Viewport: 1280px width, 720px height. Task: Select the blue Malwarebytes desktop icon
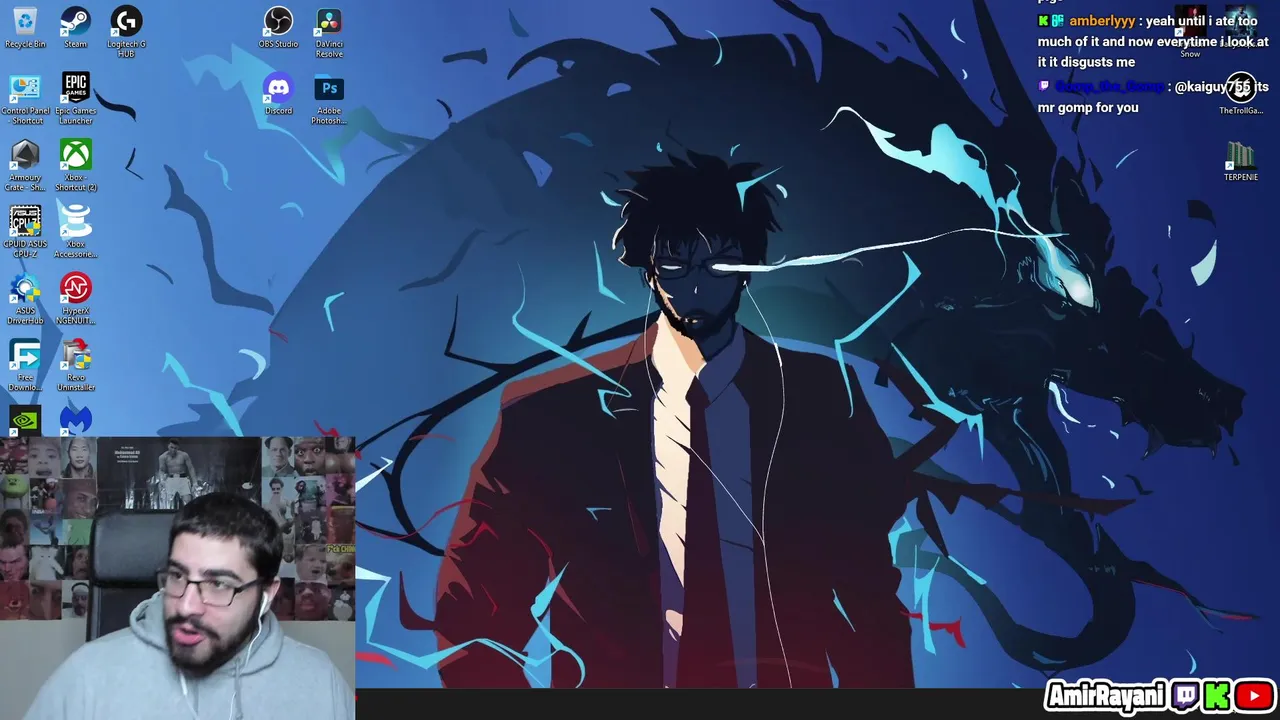[x=75, y=420]
